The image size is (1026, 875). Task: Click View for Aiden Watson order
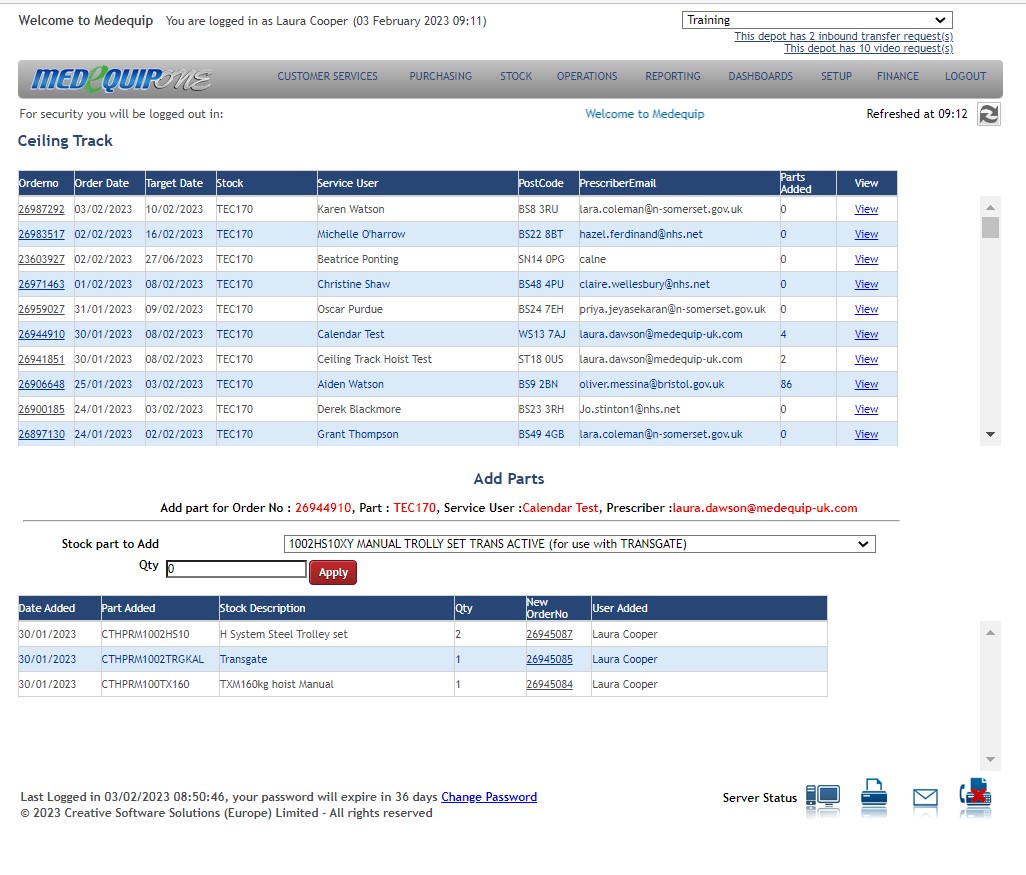[x=866, y=384]
